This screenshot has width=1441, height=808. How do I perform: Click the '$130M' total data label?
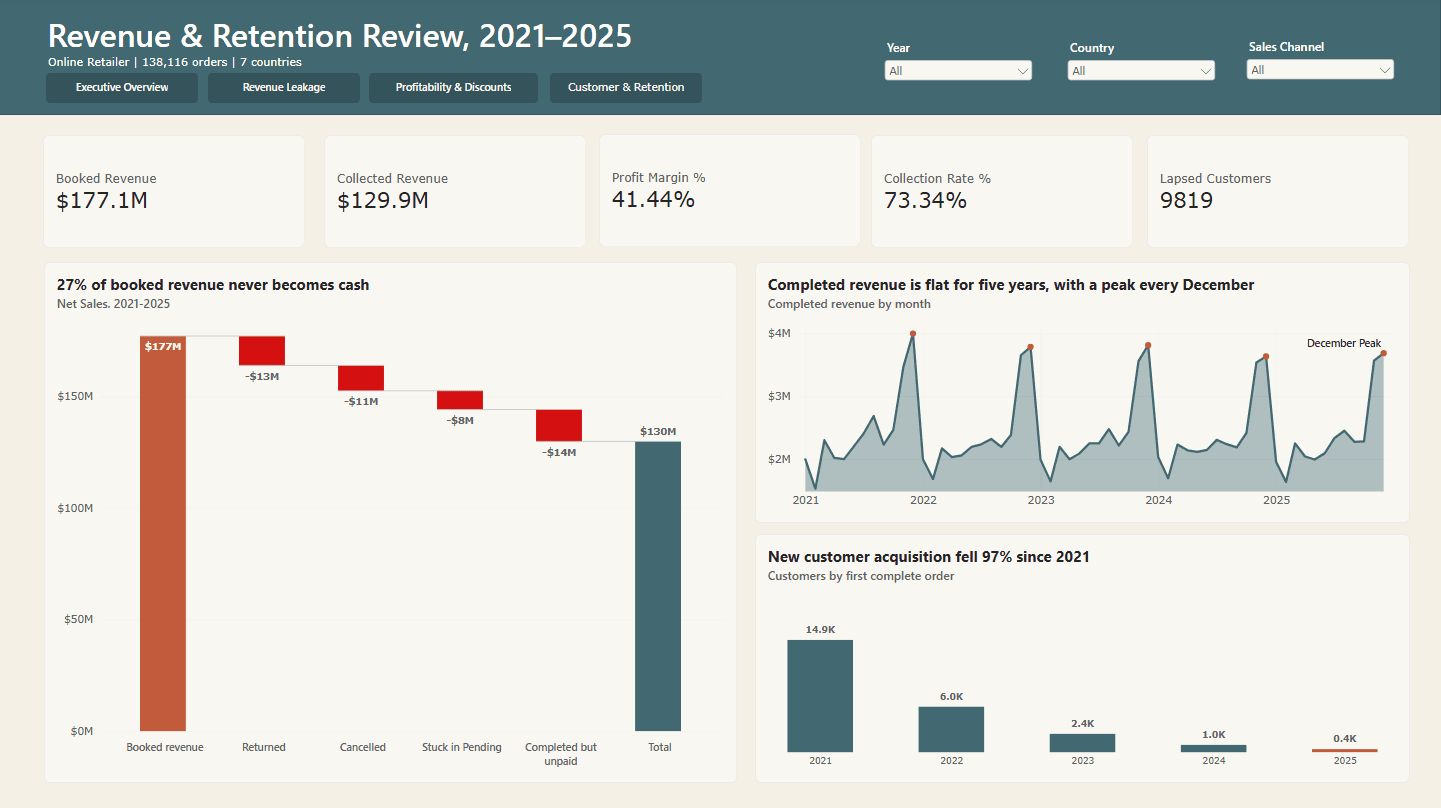(658, 432)
